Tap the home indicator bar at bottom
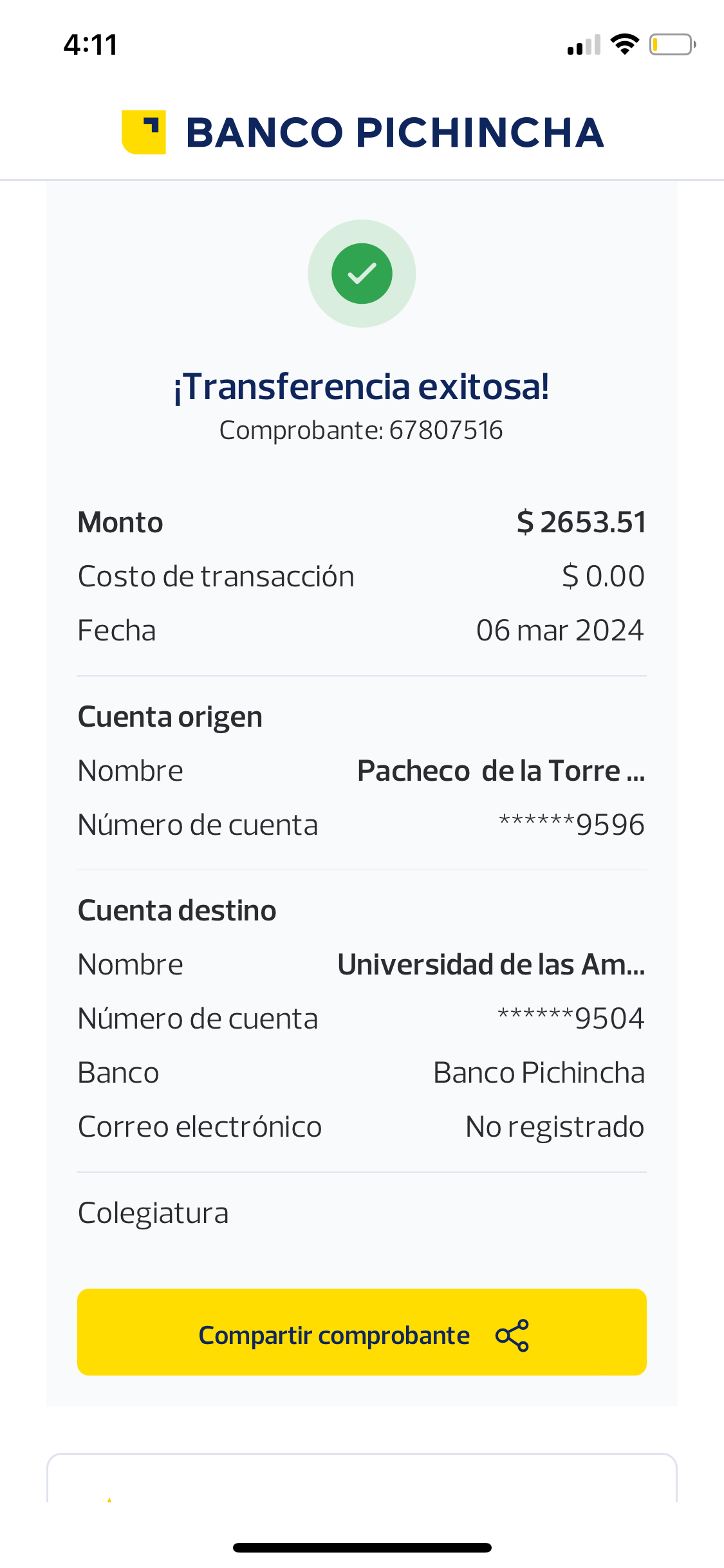Screen dimensions: 724x1568 pyautogui.click(x=362, y=1547)
